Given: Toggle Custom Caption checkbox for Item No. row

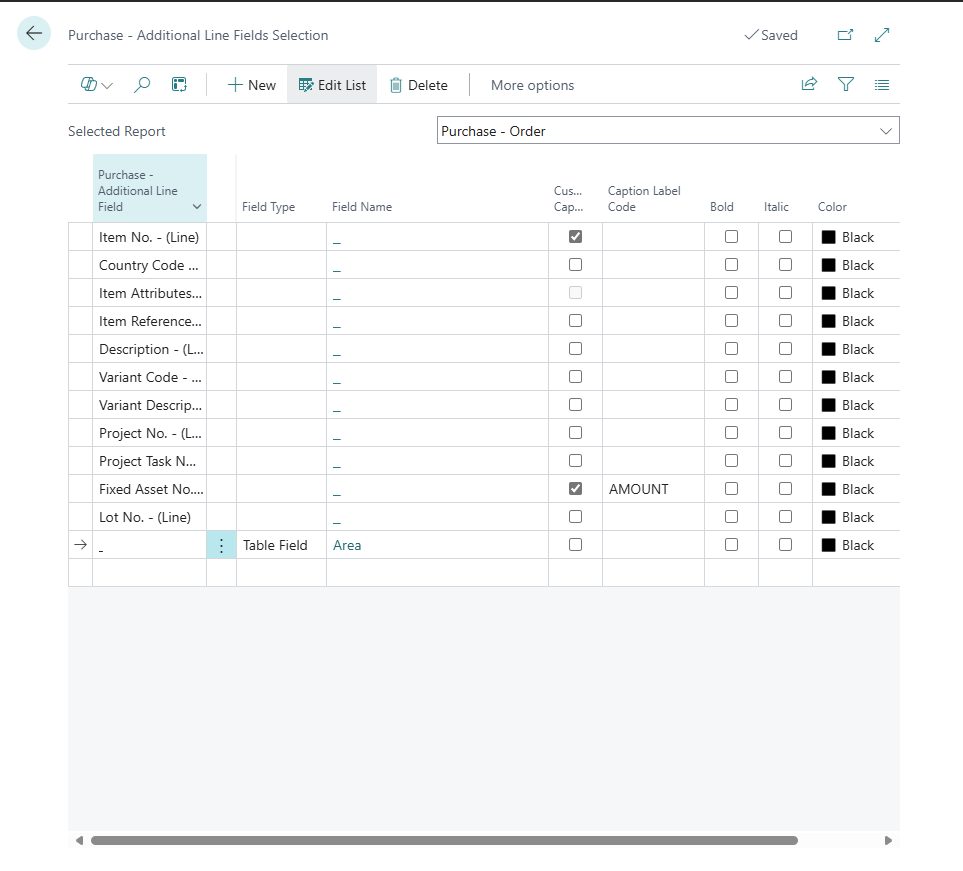Looking at the screenshot, I should [575, 237].
